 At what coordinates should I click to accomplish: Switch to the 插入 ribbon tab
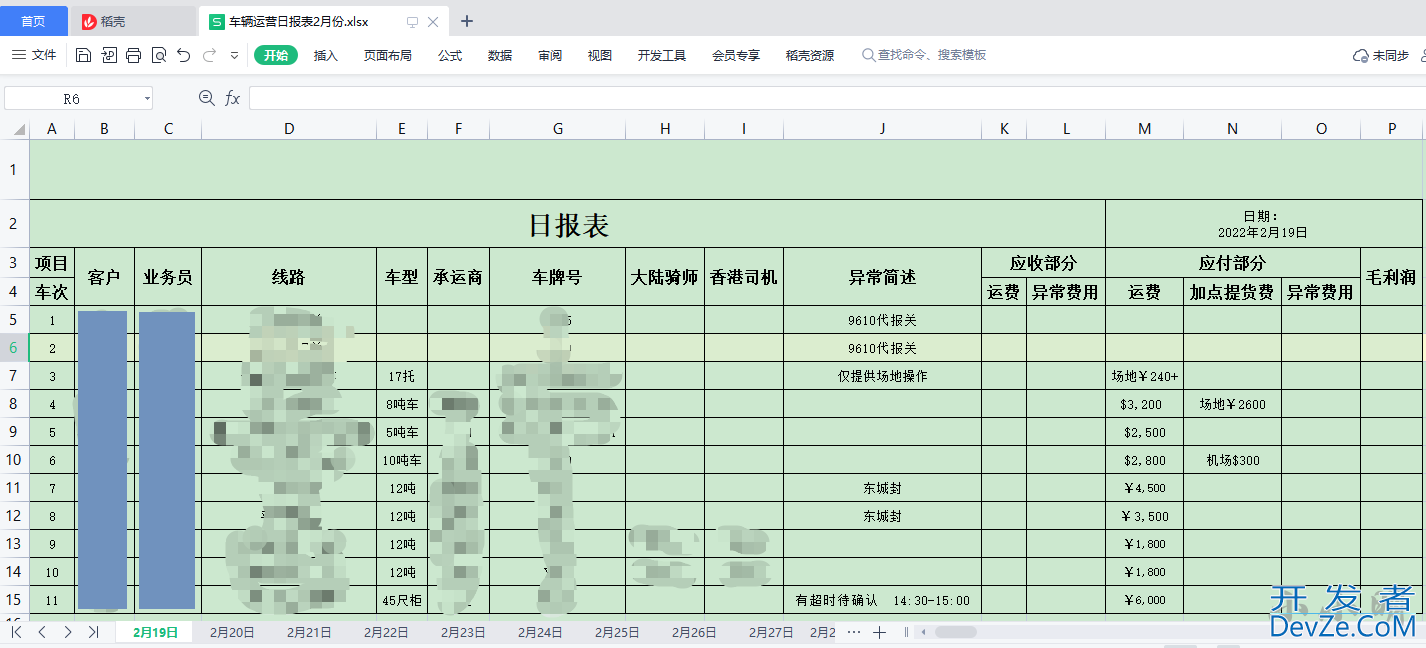point(326,56)
